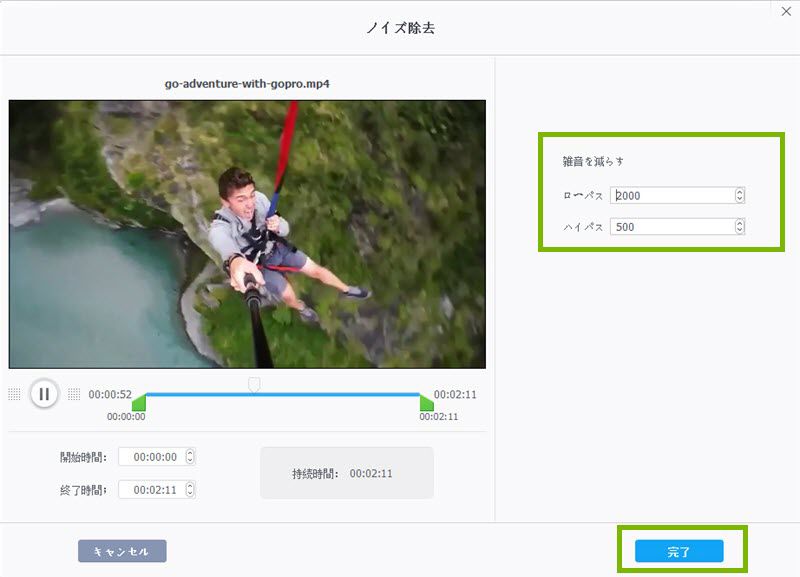The image size is (800, 577).
Task: Focus the ハイパス value field
Action: (x=672, y=227)
